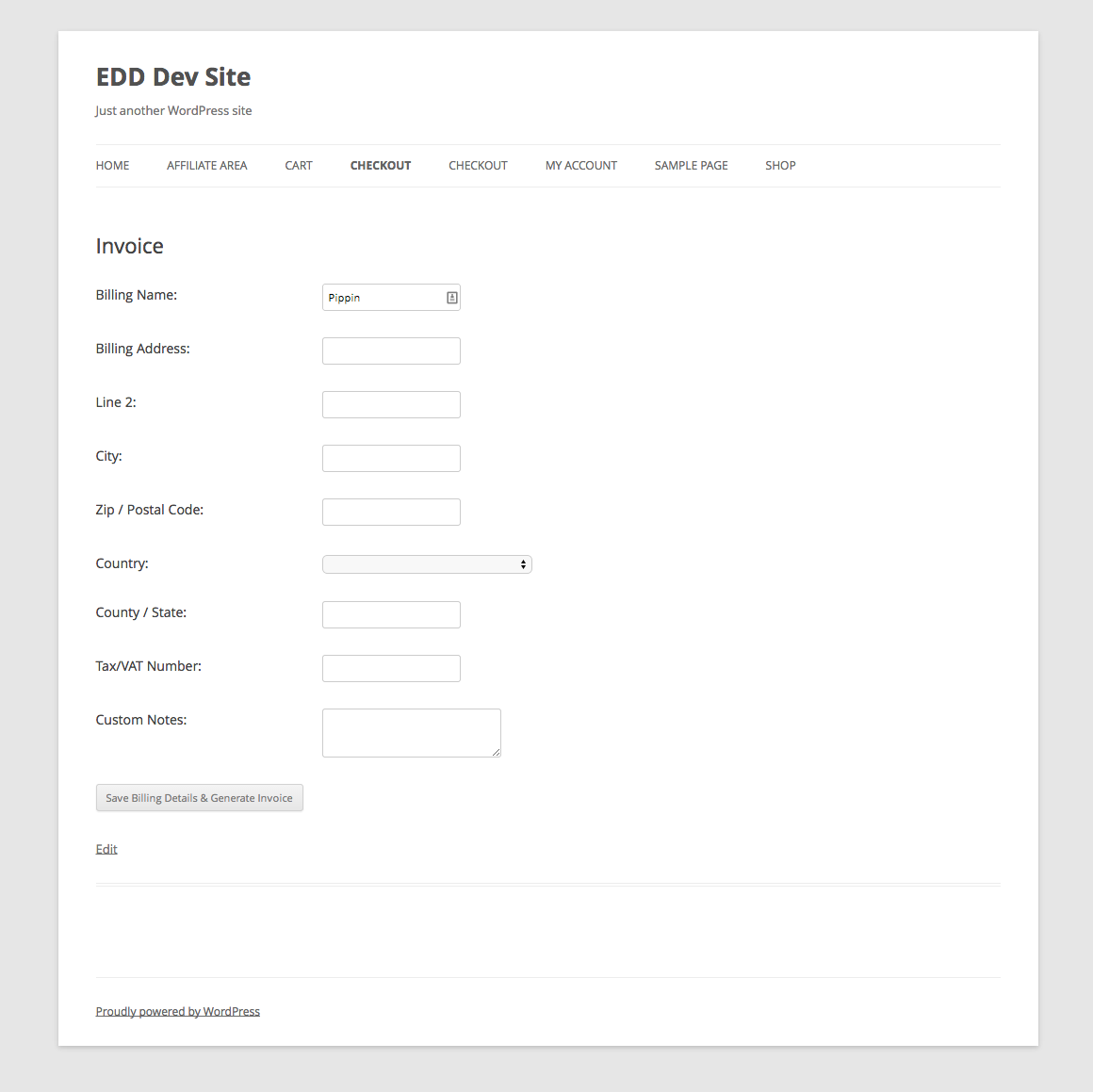Screen dimensions: 1093x1092
Task: Click the Billing Name: label
Action: click(x=136, y=295)
